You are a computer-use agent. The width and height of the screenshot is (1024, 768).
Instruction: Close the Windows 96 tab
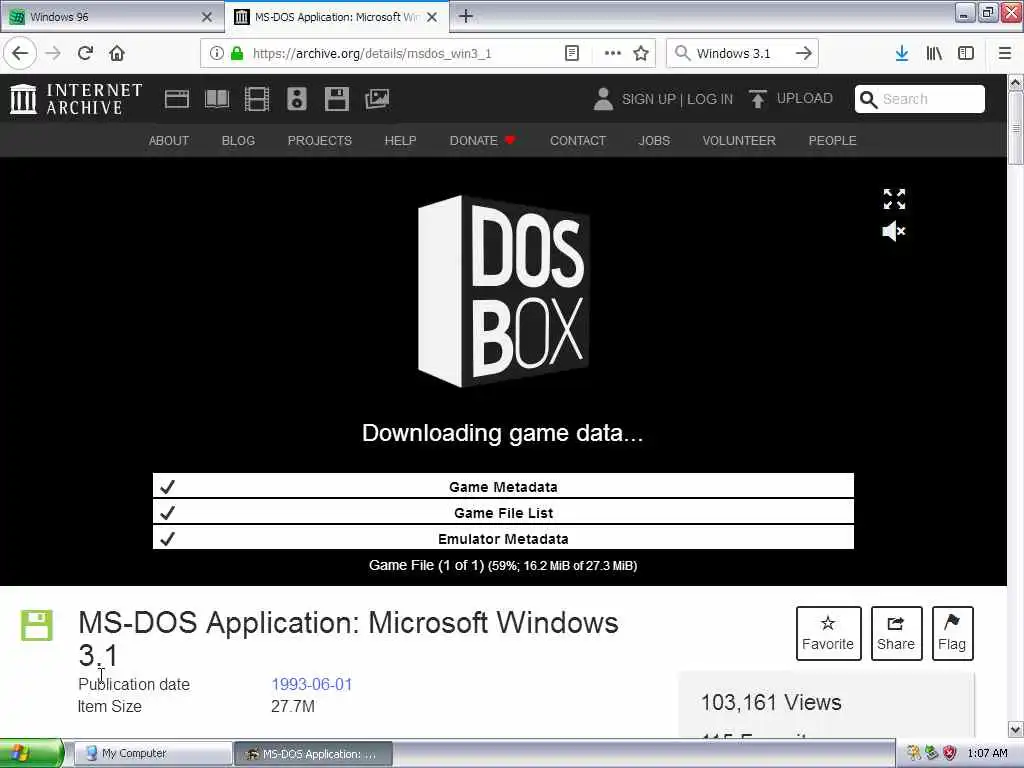(x=207, y=17)
